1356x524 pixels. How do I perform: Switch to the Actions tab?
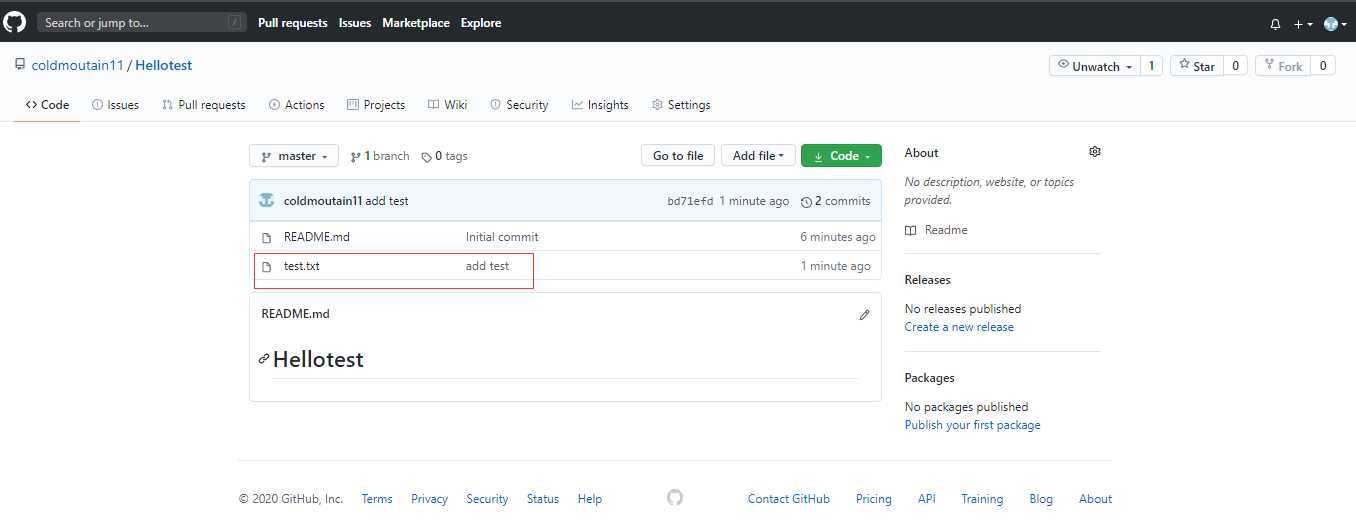pyautogui.click(x=296, y=104)
